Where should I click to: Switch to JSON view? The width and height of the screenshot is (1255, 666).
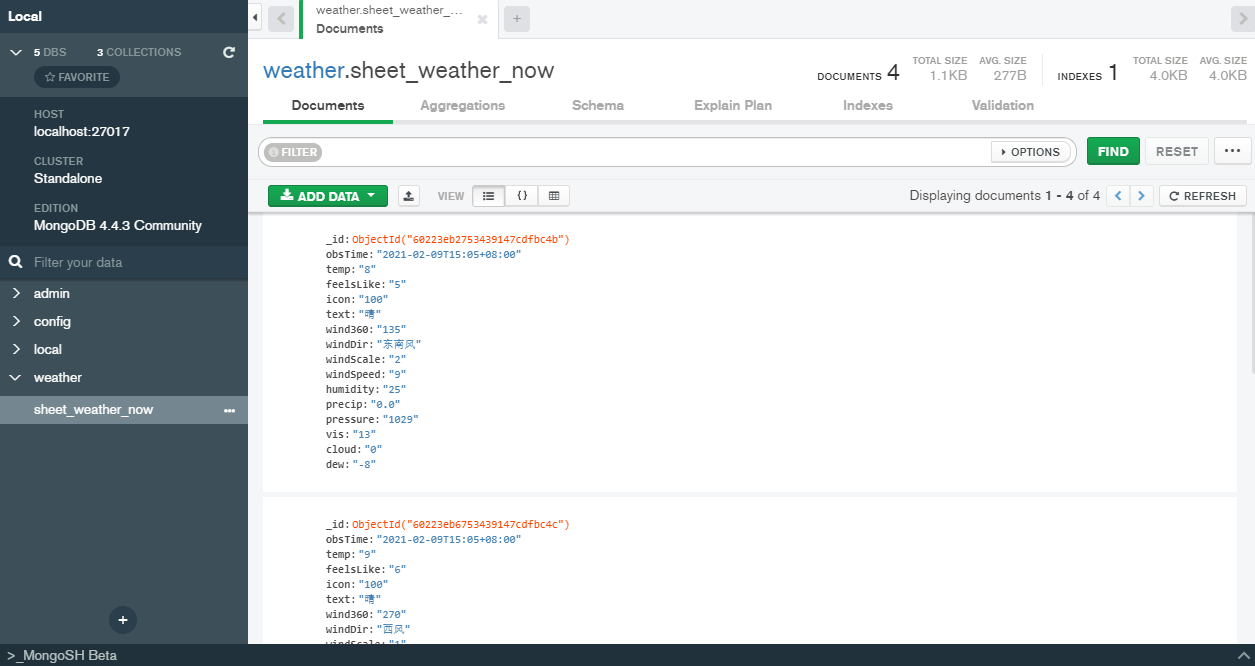point(522,196)
